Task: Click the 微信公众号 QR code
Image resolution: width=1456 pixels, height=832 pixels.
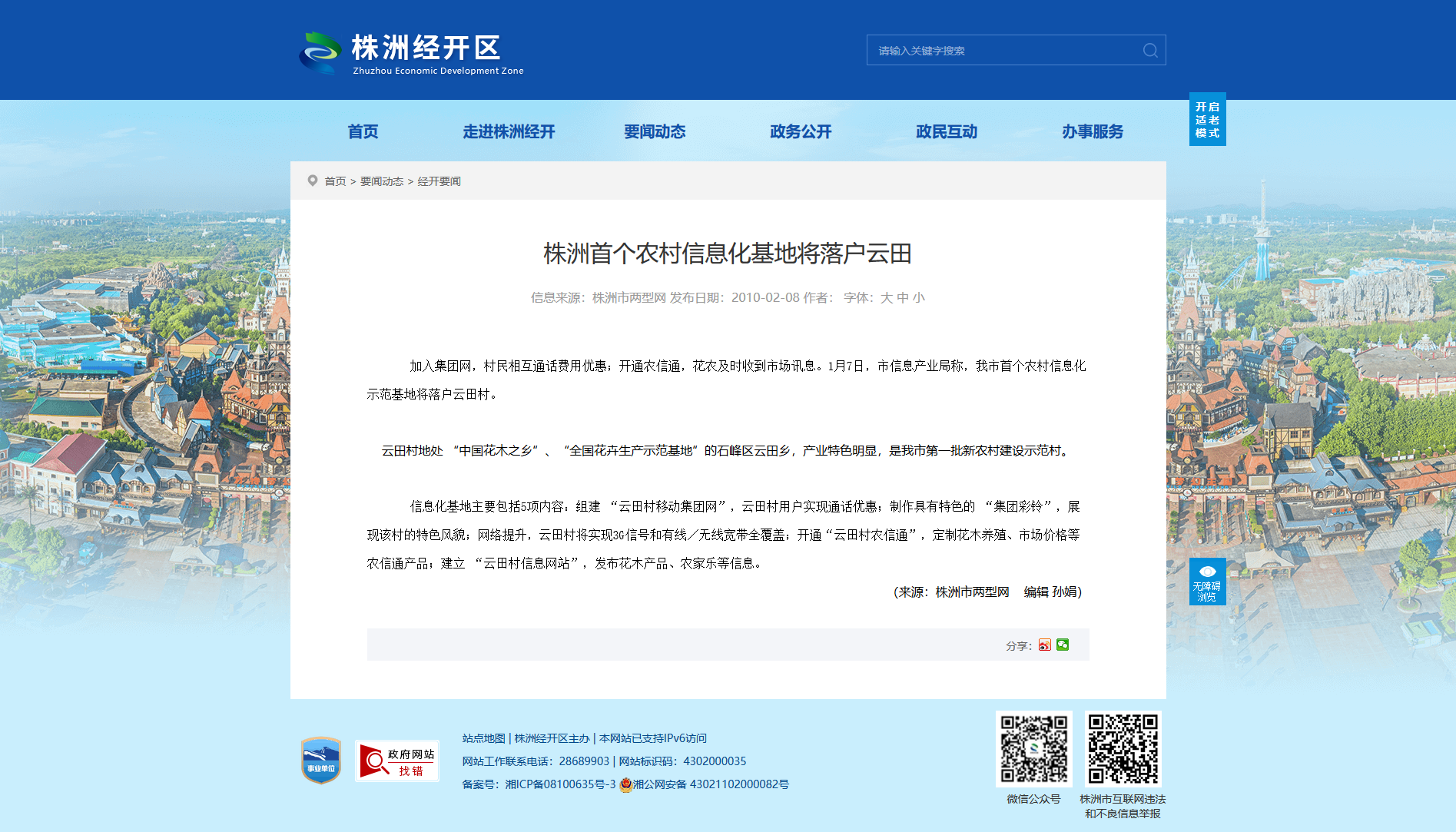Action: click(x=1033, y=748)
